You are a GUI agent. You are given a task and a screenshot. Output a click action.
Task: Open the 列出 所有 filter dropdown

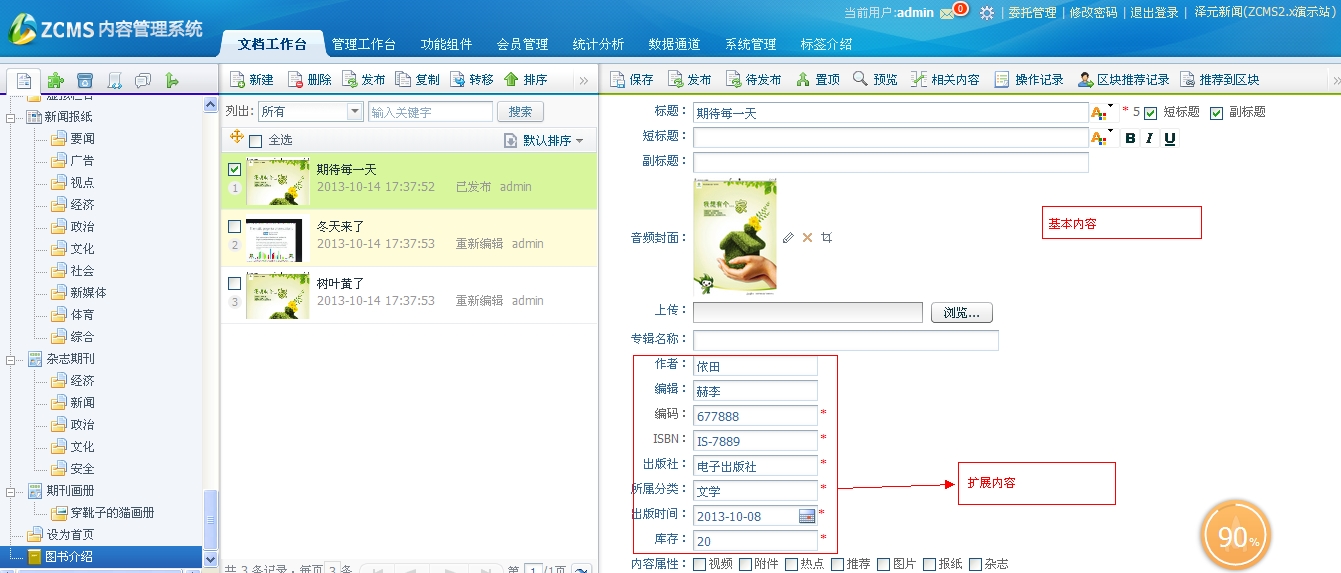[x=354, y=112]
